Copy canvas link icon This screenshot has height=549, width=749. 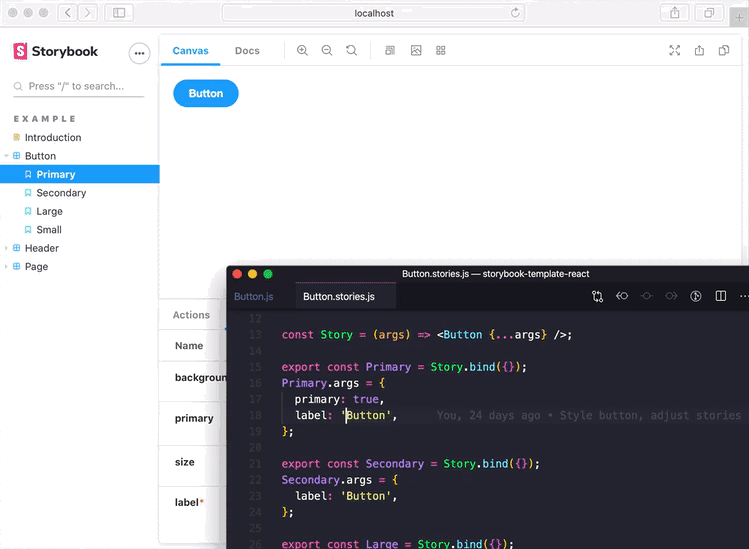[724, 50]
